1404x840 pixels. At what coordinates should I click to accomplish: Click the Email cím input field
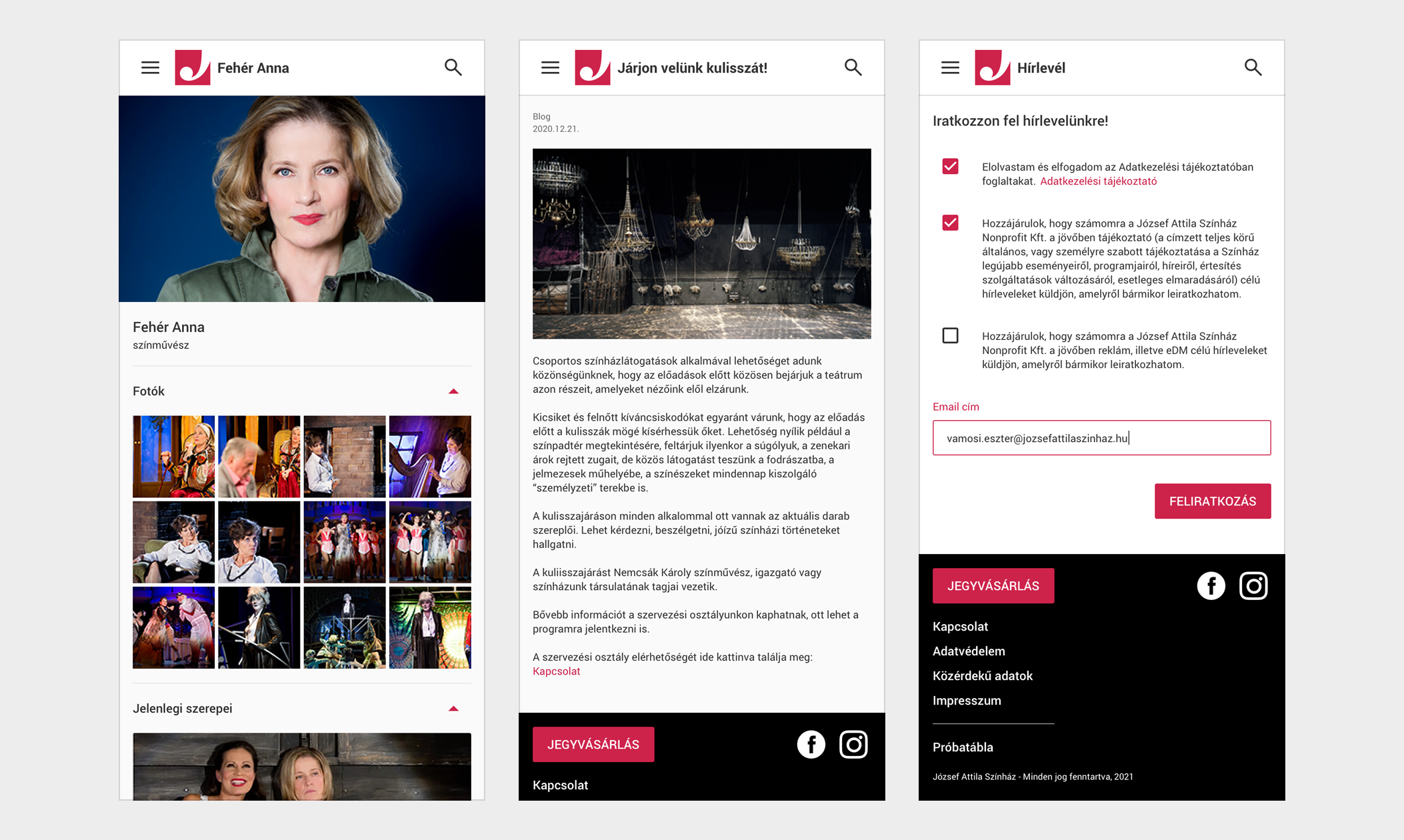(x=1102, y=438)
